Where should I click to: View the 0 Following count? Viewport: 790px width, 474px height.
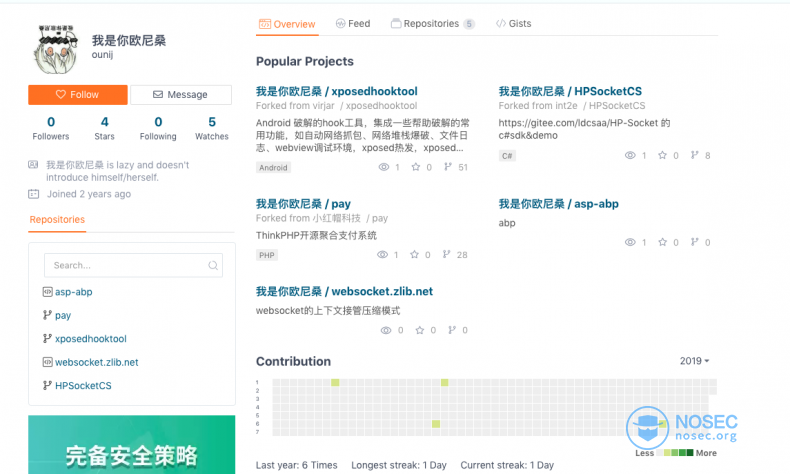(x=158, y=128)
